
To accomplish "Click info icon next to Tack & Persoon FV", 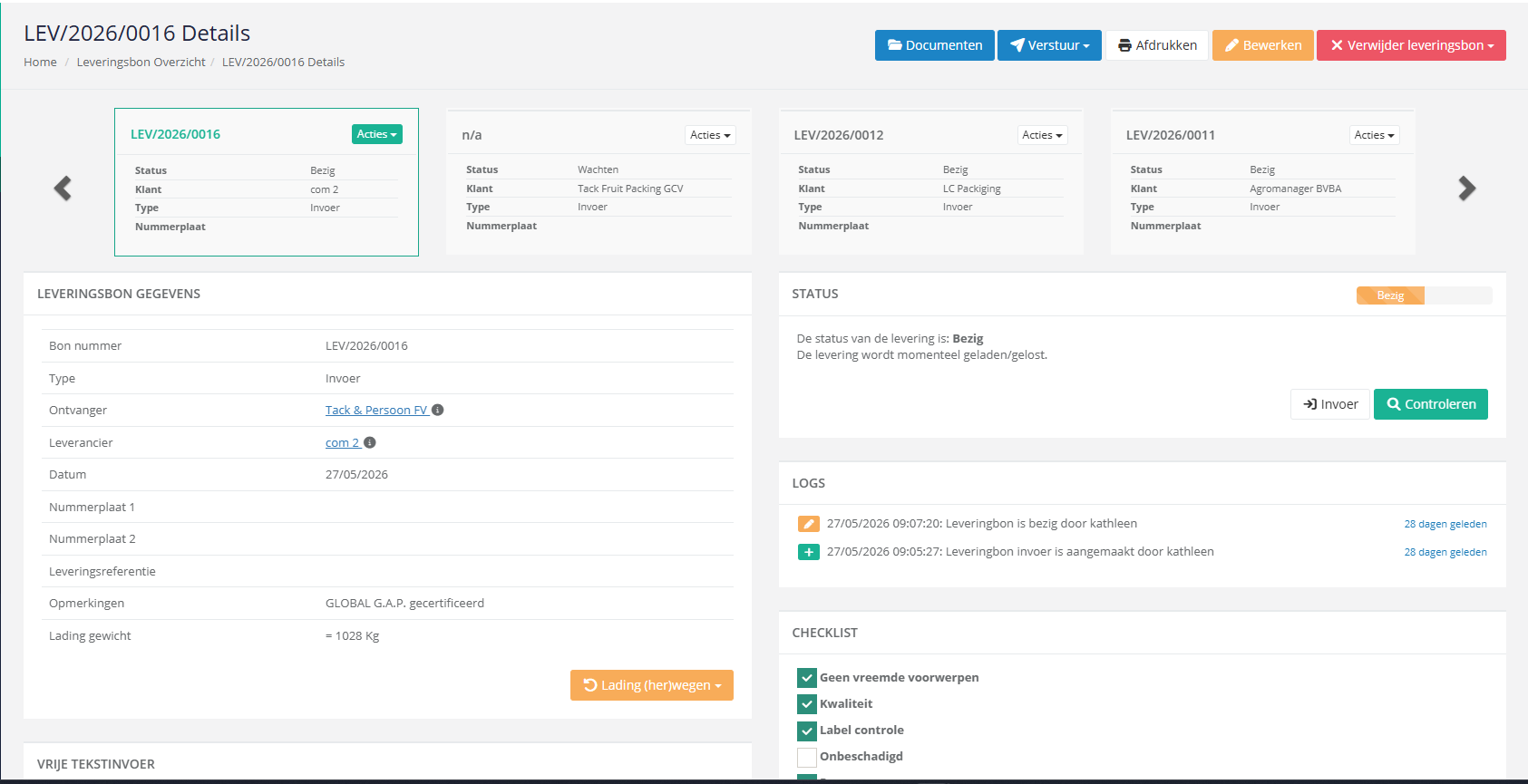I will pyautogui.click(x=438, y=411).
